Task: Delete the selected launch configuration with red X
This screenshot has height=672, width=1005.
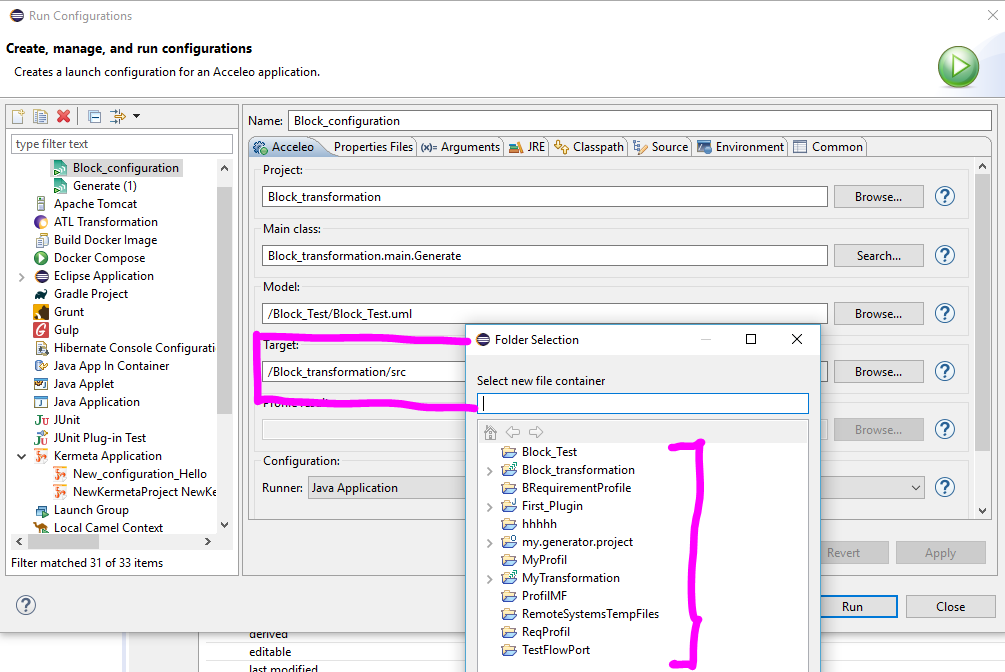Action: [63, 116]
